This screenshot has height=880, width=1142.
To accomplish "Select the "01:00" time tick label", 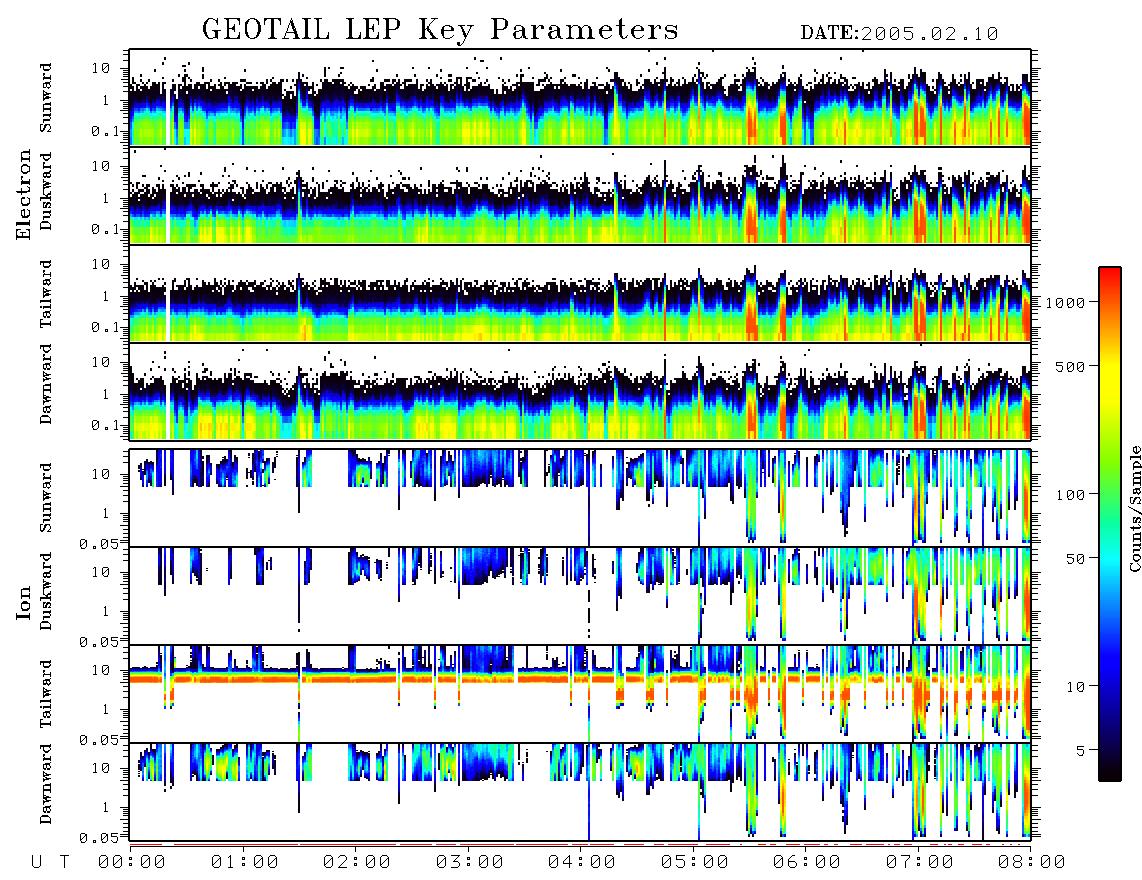I will [245, 862].
